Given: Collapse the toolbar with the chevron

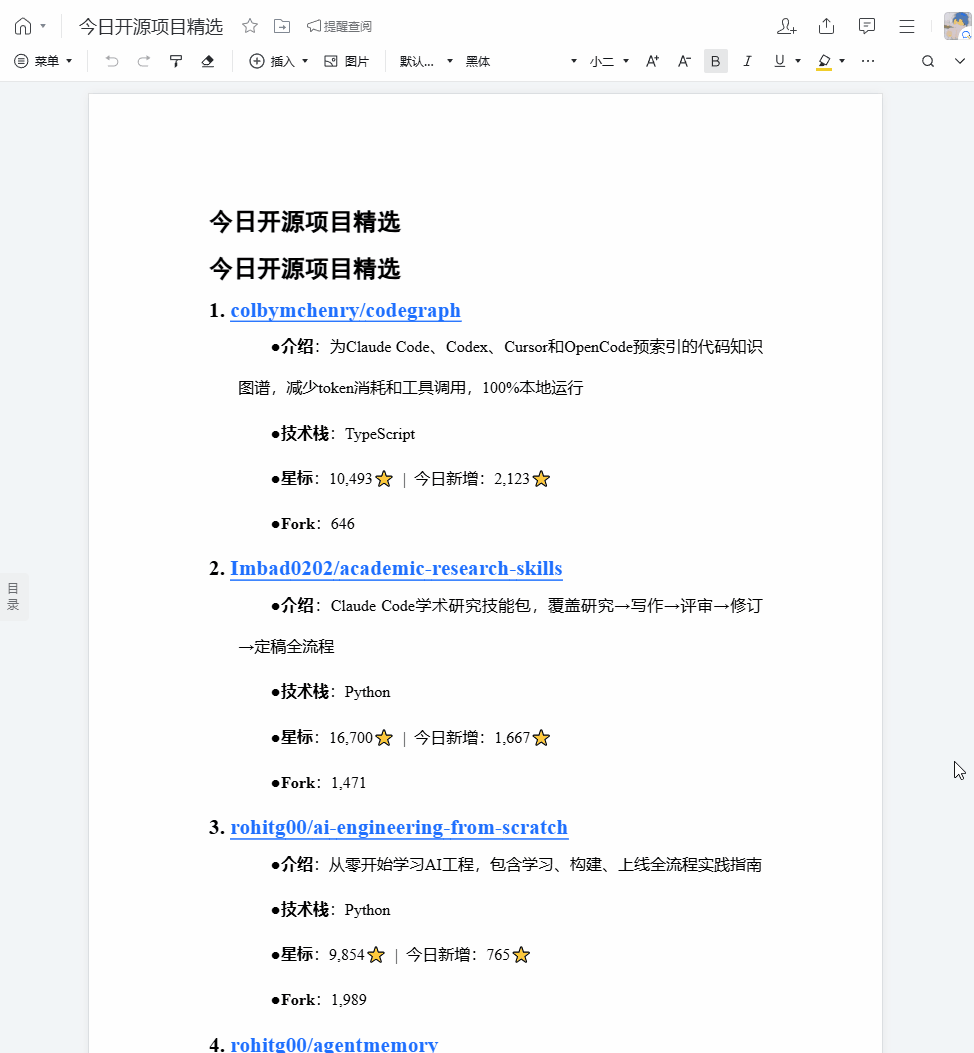Looking at the screenshot, I should pos(960,61).
